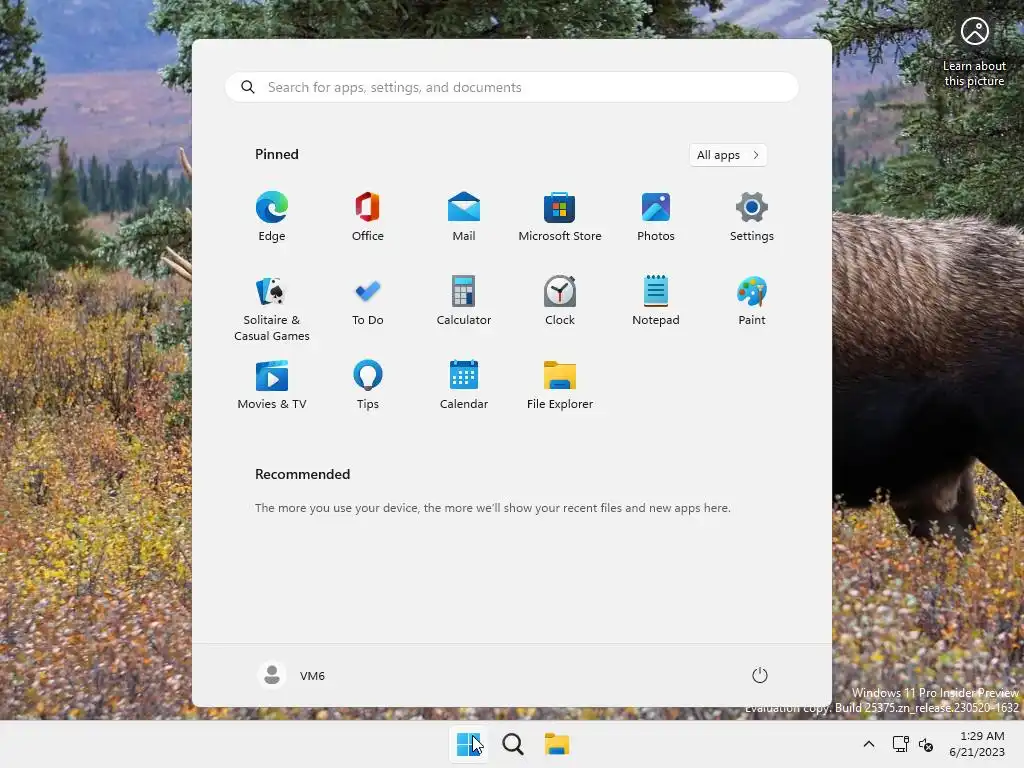Screen dimensions: 1024x768
Task: Show hidden icons in system tray
Action: point(869,744)
